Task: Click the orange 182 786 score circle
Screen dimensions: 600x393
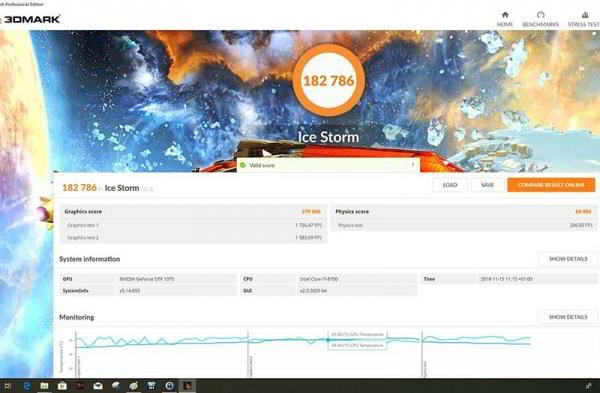Action: [329, 80]
